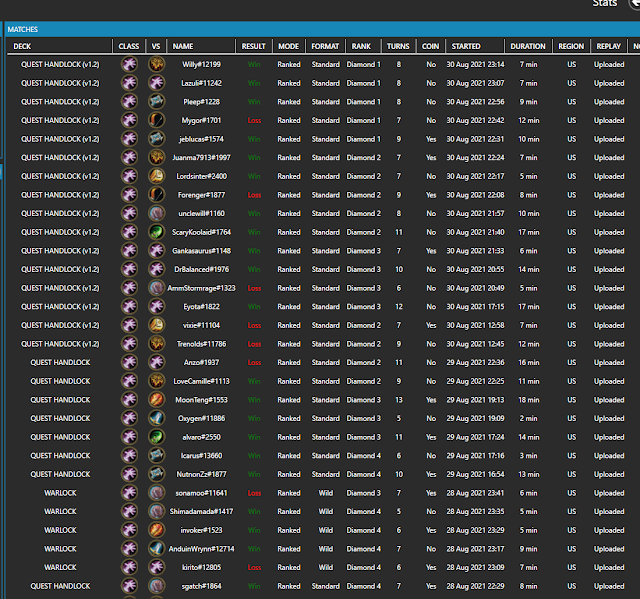Click opponent class icon in MoonTeng#1553 row
The image size is (640, 599).
point(156,400)
